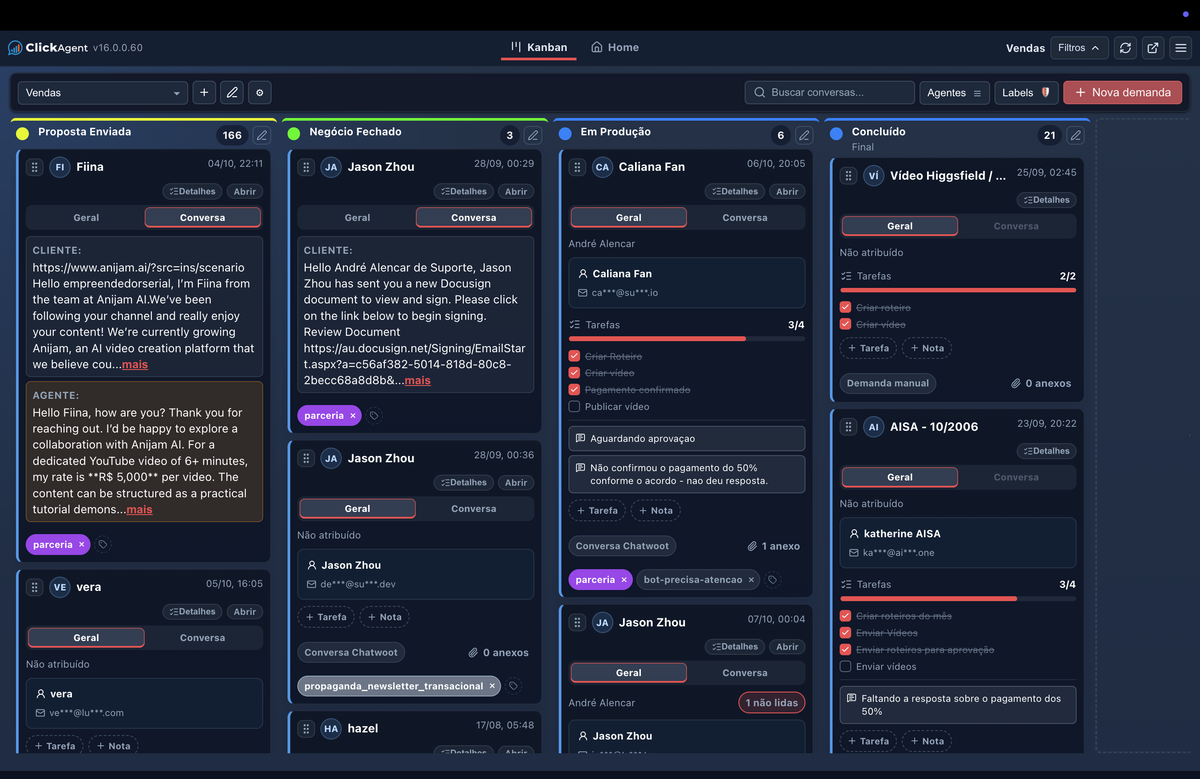Click the drag handle on vera card
This screenshot has height=779, width=1200.
point(34,587)
